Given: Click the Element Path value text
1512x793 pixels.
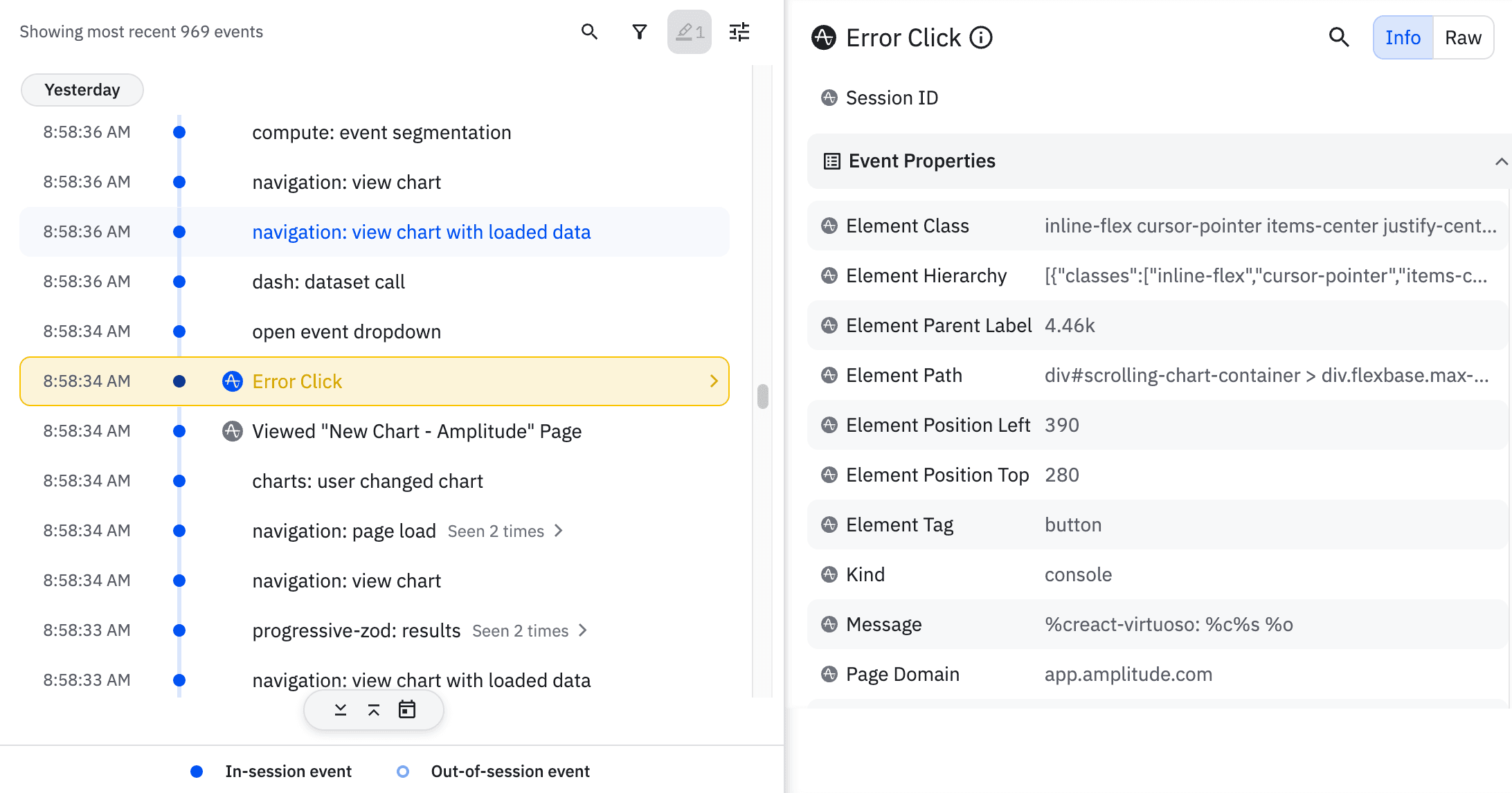Looking at the screenshot, I should click(1267, 375).
